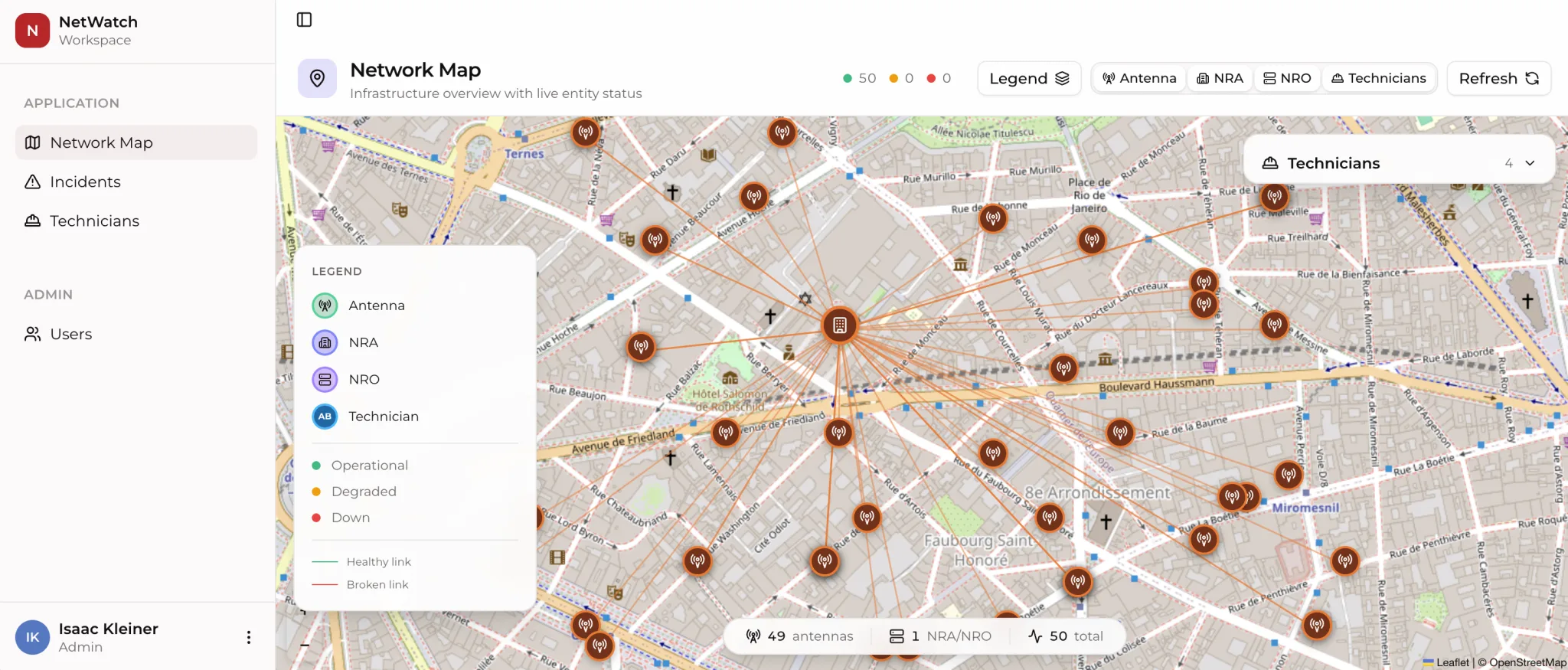Screen dimensions: 1568x670
Task: Click the green operational count indicator
Action: (x=860, y=78)
